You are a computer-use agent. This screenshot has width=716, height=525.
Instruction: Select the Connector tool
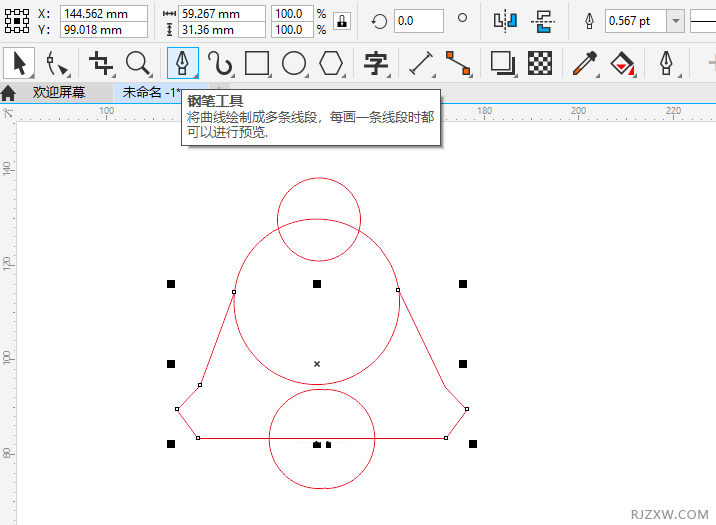(x=458, y=63)
